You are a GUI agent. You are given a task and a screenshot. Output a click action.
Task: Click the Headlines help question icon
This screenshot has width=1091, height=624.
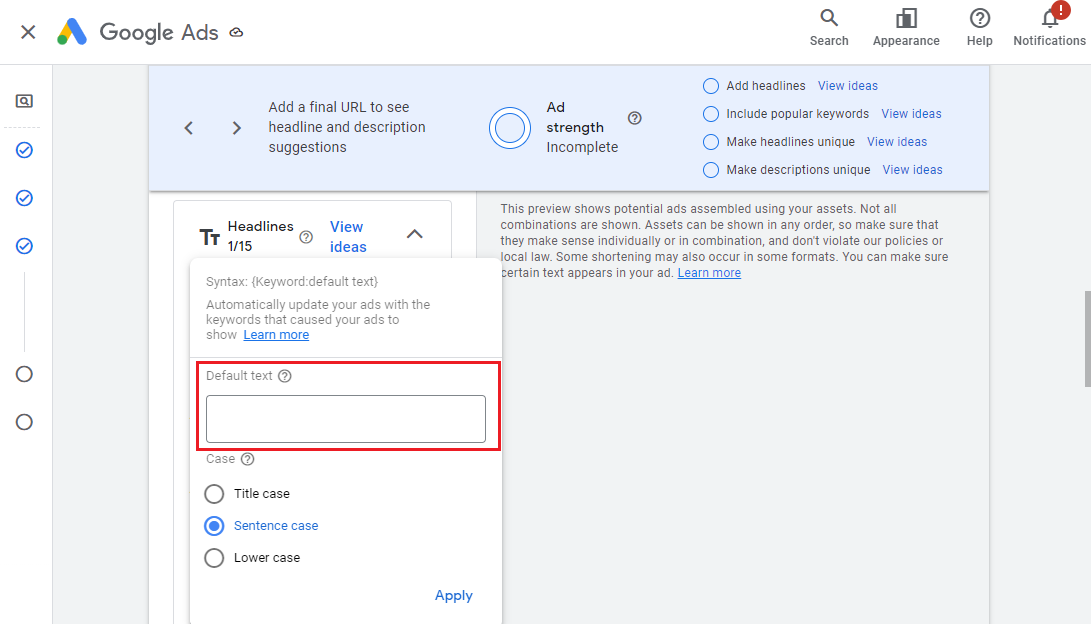click(x=306, y=237)
